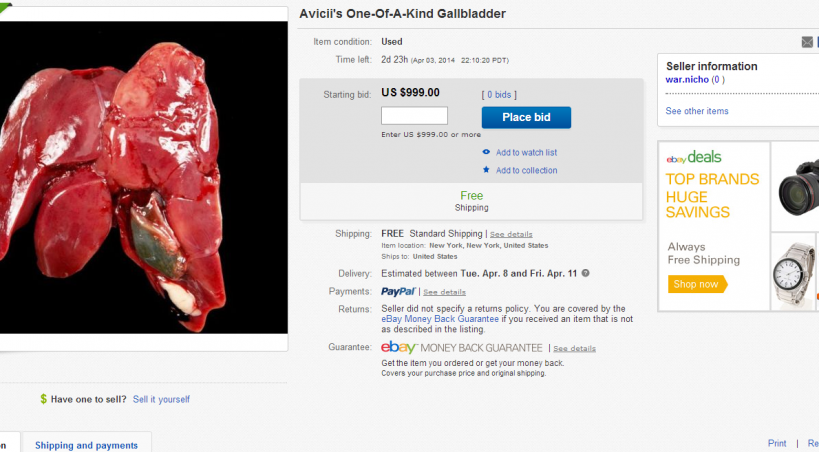Click the star icon for collection
819x452 pixels.
pyautogui.click(x=486, y=170)
